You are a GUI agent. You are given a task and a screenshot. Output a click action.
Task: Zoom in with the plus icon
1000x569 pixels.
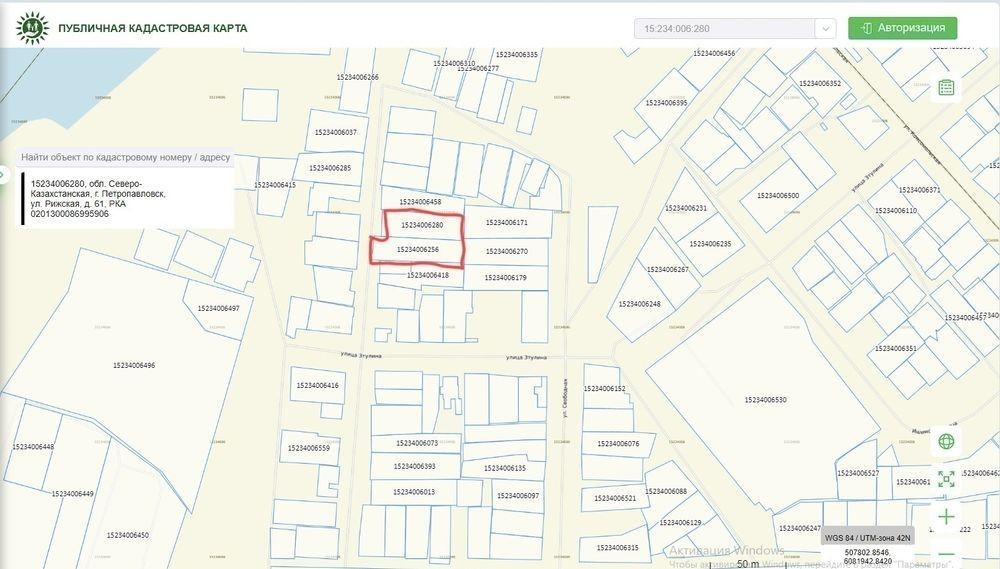click(946, 516)
